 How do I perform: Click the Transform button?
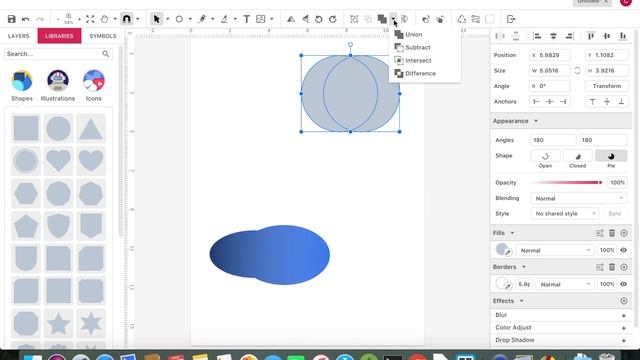(x=607, y=86)
